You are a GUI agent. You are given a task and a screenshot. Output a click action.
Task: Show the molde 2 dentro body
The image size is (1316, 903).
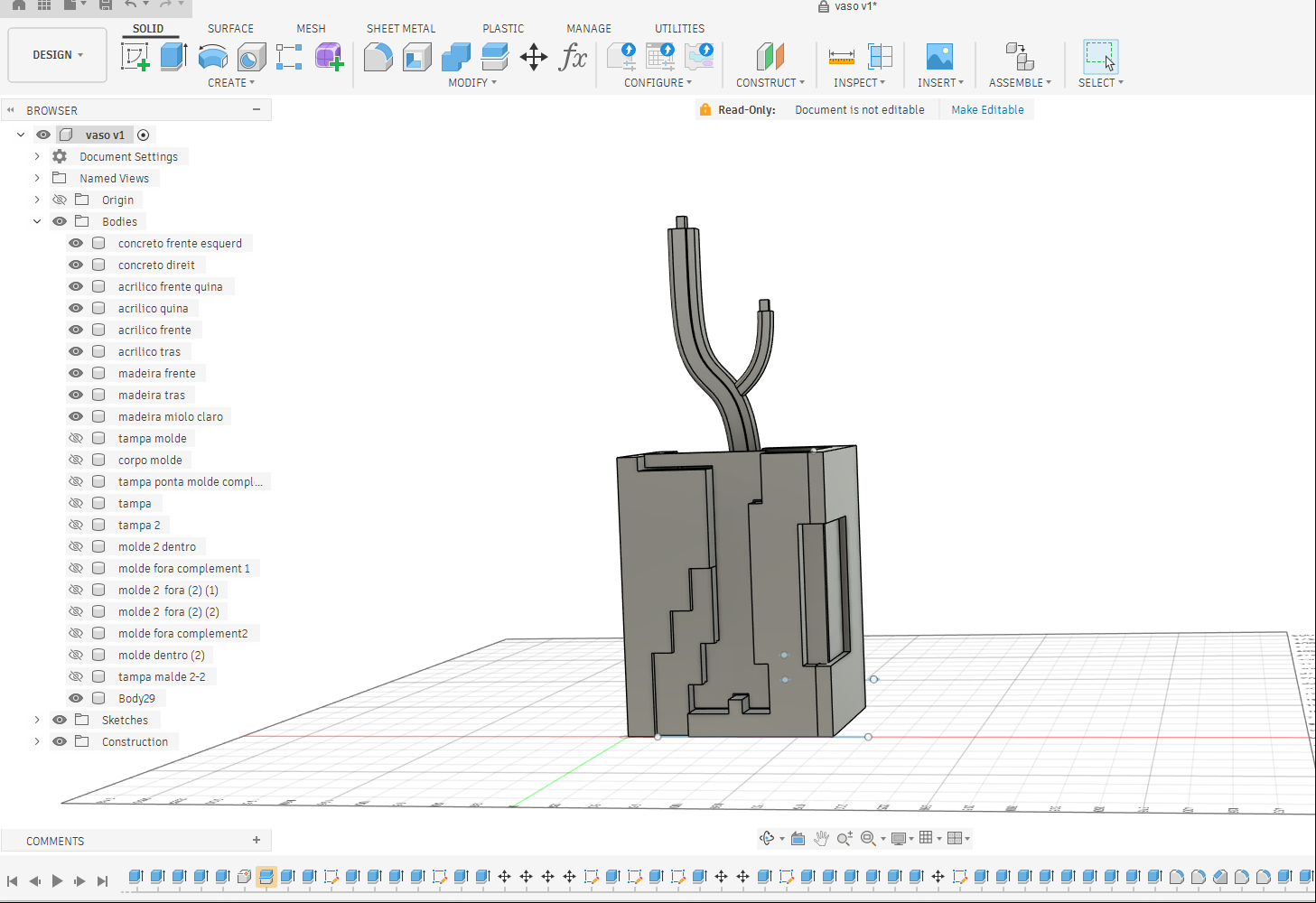[x=76, y=546]
